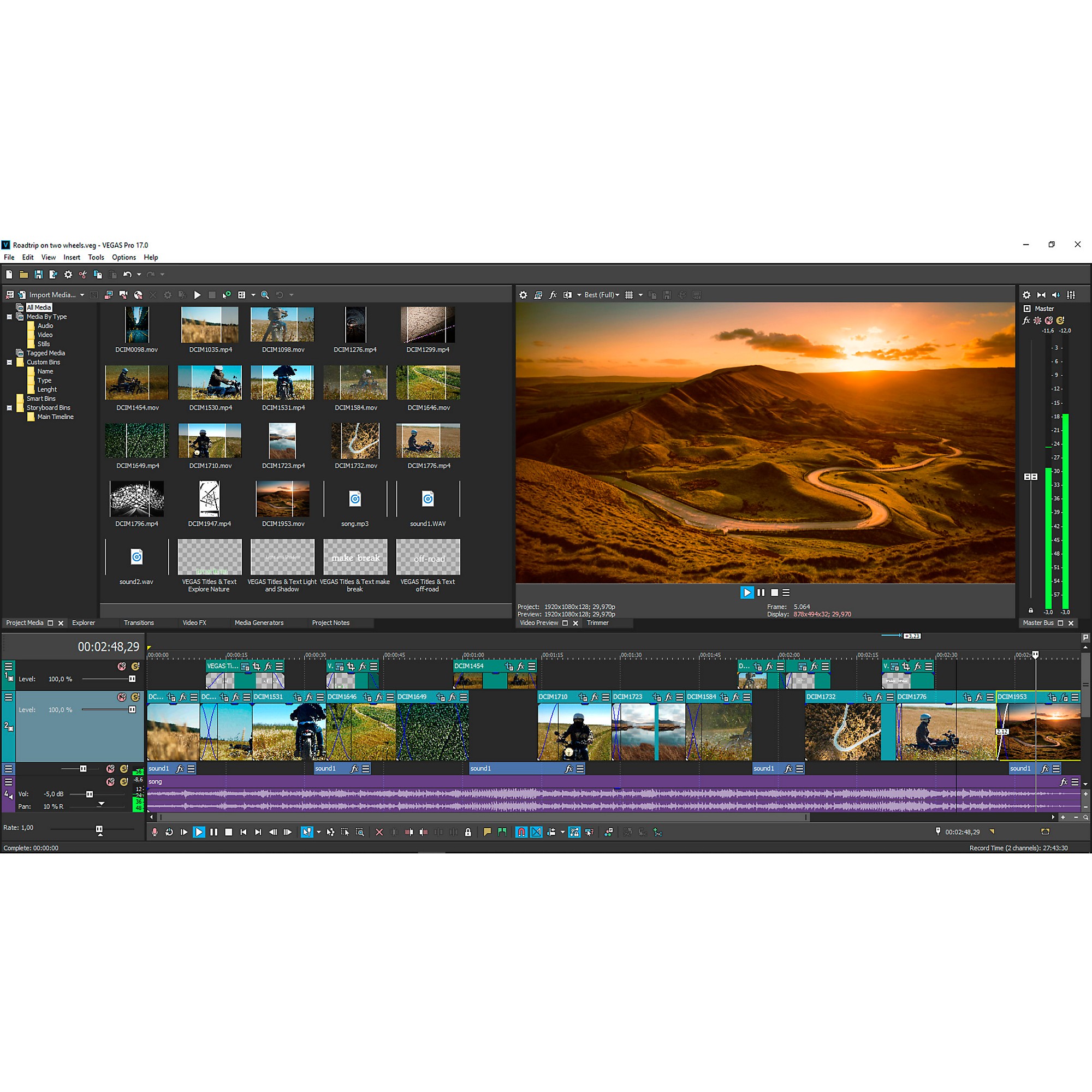The image size is (1092, 1092).
Task: Open the Trimmer tab
Action: pos(597,623)
